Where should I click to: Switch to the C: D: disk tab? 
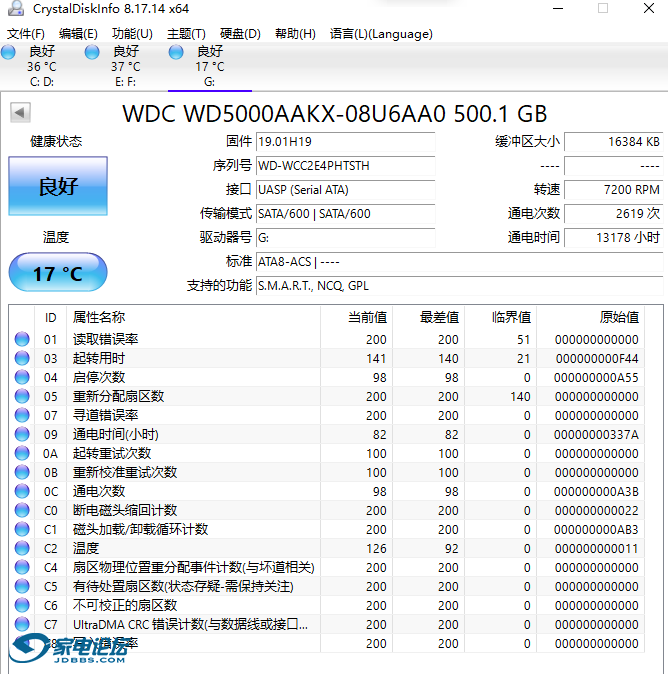42,66
